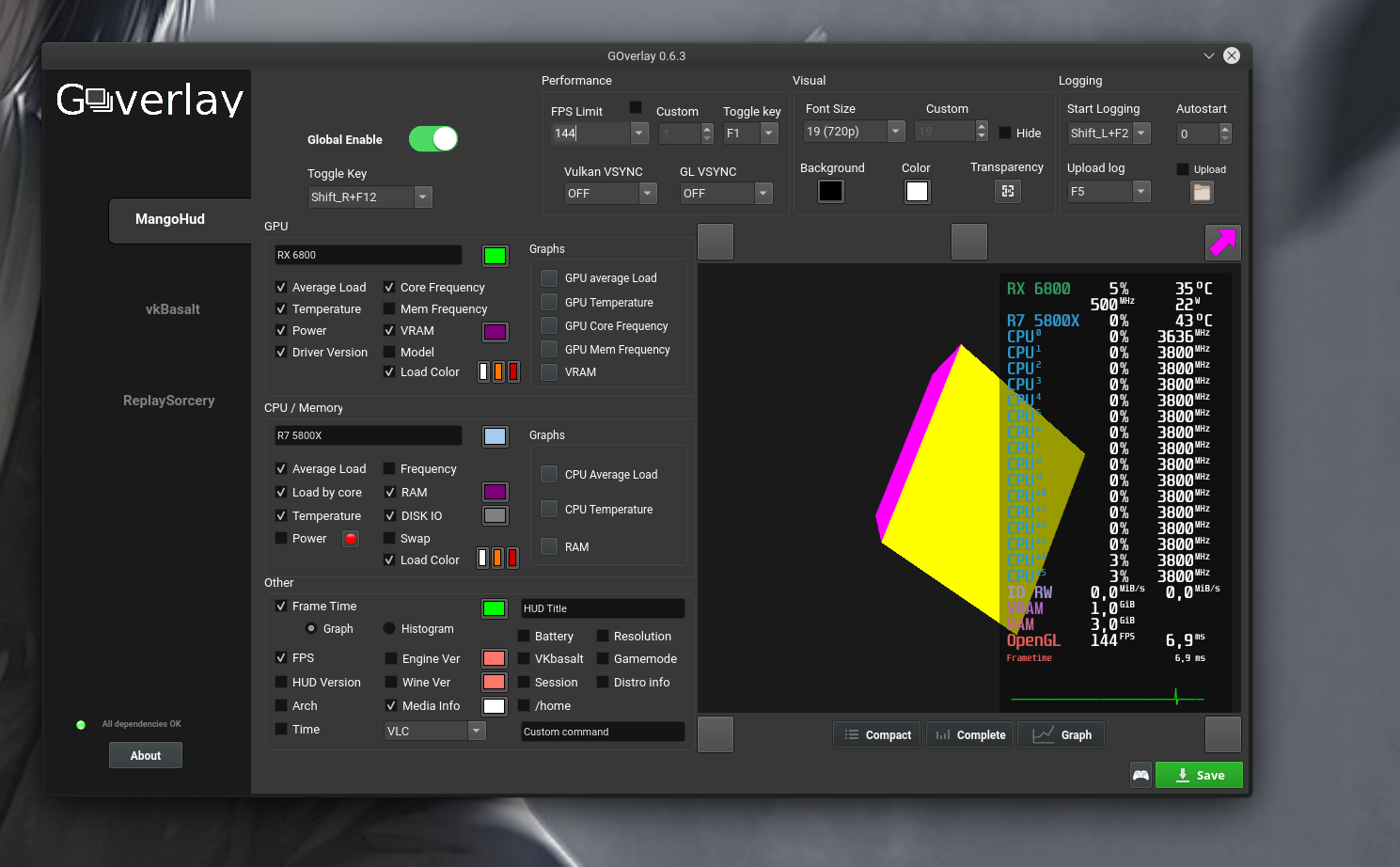The image size is (1400, 867).
Task: Enable CPU Temperature graph checkbox
Action: (549, 509)
